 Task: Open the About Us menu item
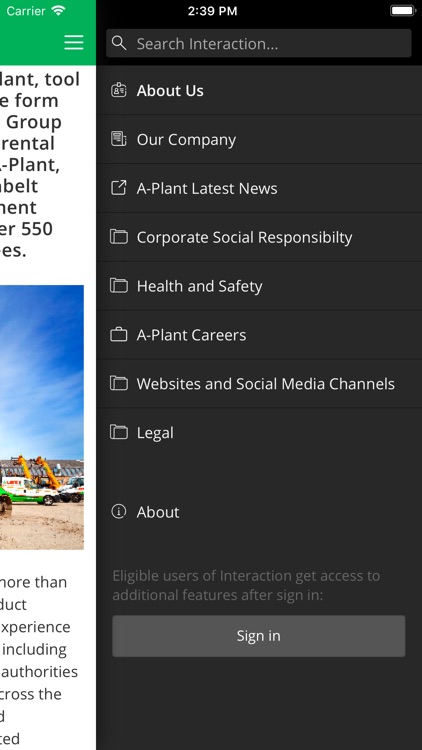pos(259,90)
